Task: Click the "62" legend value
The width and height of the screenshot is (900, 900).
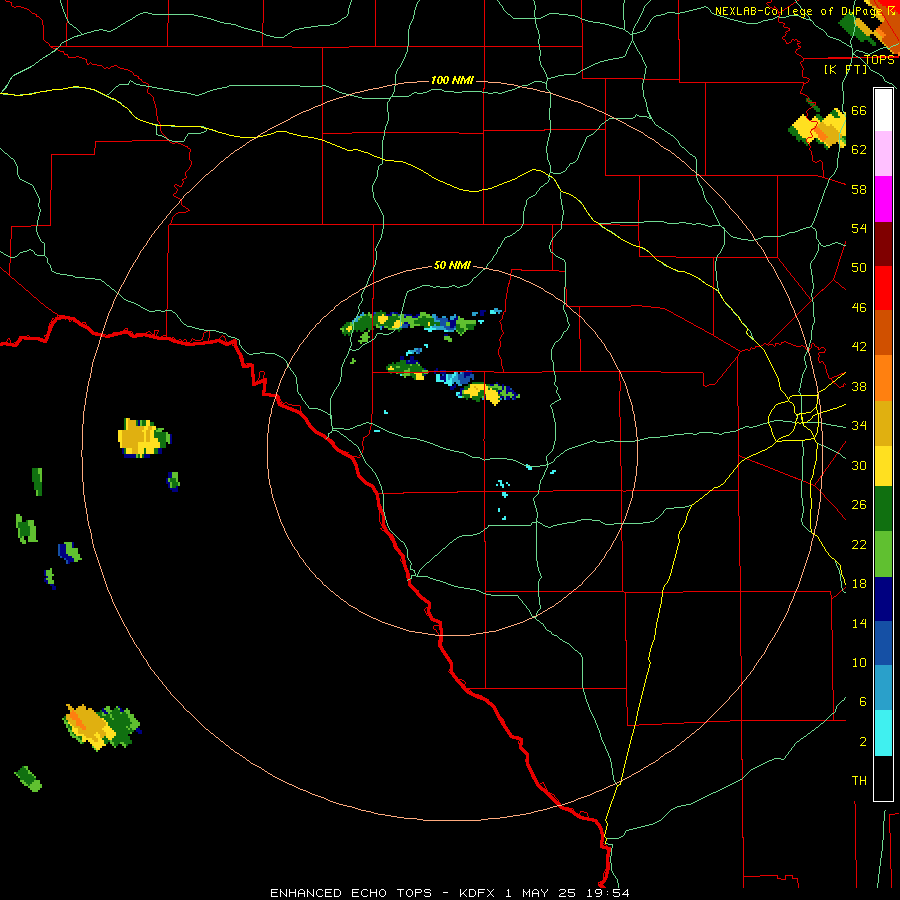Action: click(x=859, y=149)
